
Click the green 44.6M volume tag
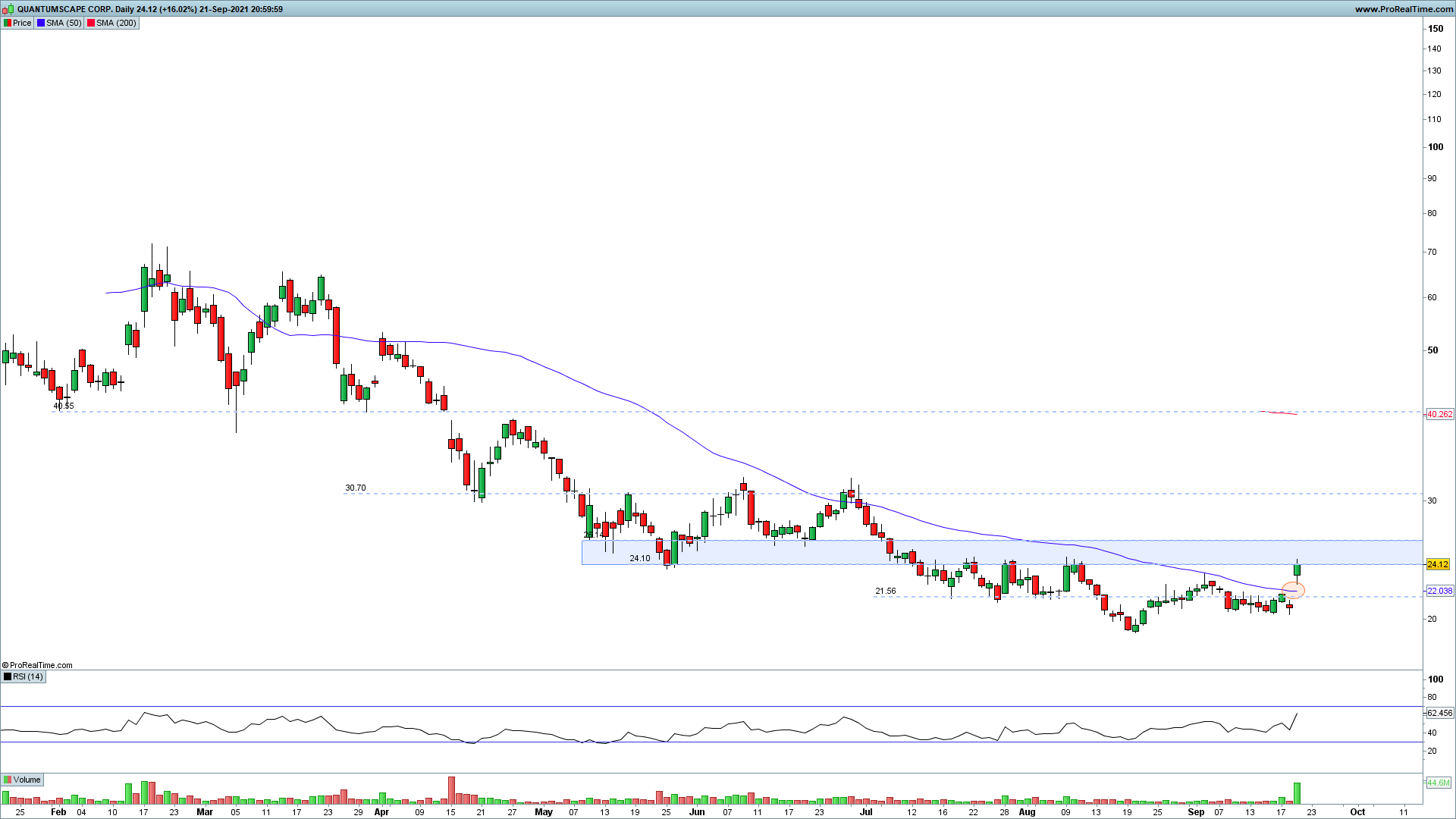click(1438, 783)
